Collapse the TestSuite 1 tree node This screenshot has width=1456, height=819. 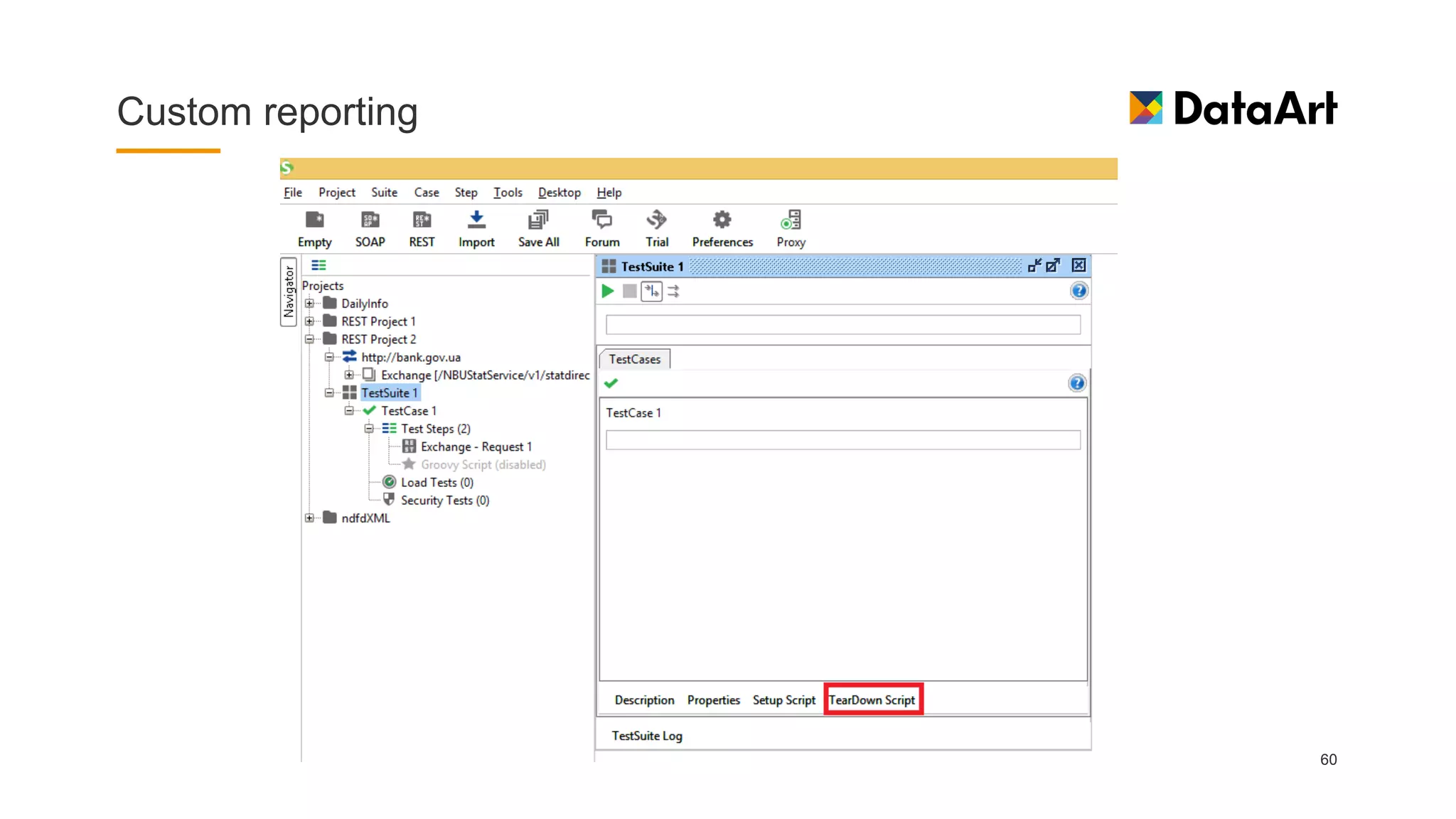(x=329, y=392)
